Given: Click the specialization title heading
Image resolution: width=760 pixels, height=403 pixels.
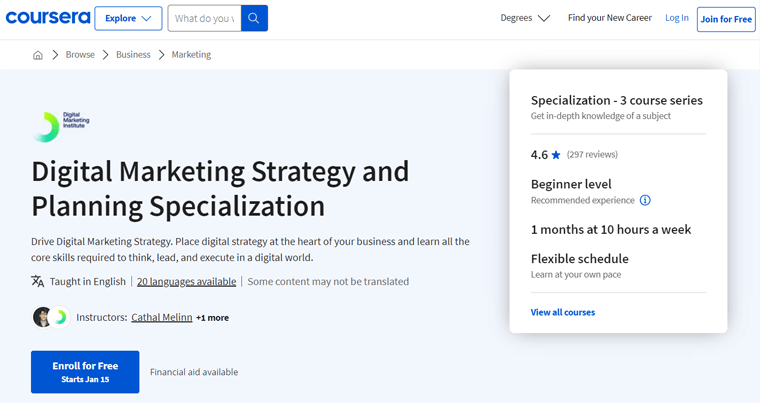Looking at the screenshot, I should (221, 189).
